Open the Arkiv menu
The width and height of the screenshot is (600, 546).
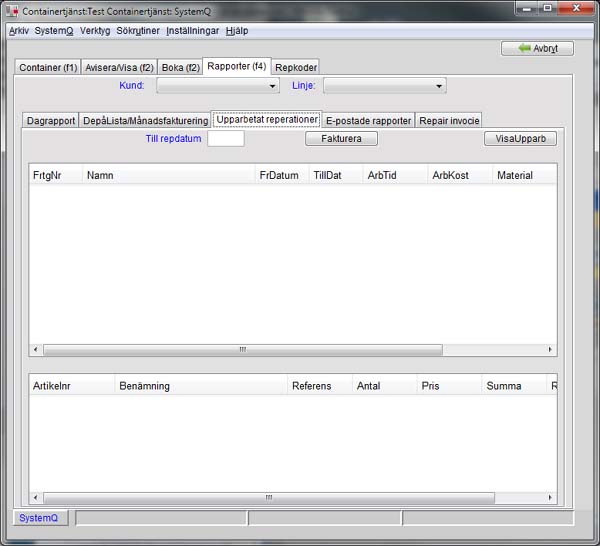tap(18, 30)
